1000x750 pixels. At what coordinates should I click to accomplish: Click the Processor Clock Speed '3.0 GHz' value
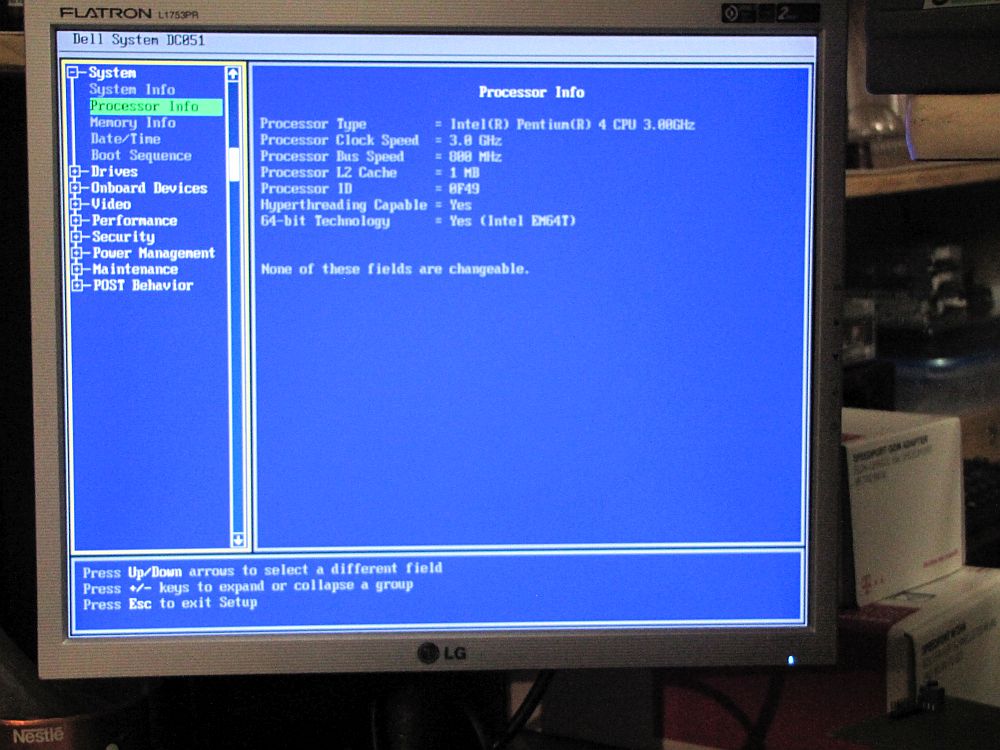pyautogui.click(x=475, y=140)
